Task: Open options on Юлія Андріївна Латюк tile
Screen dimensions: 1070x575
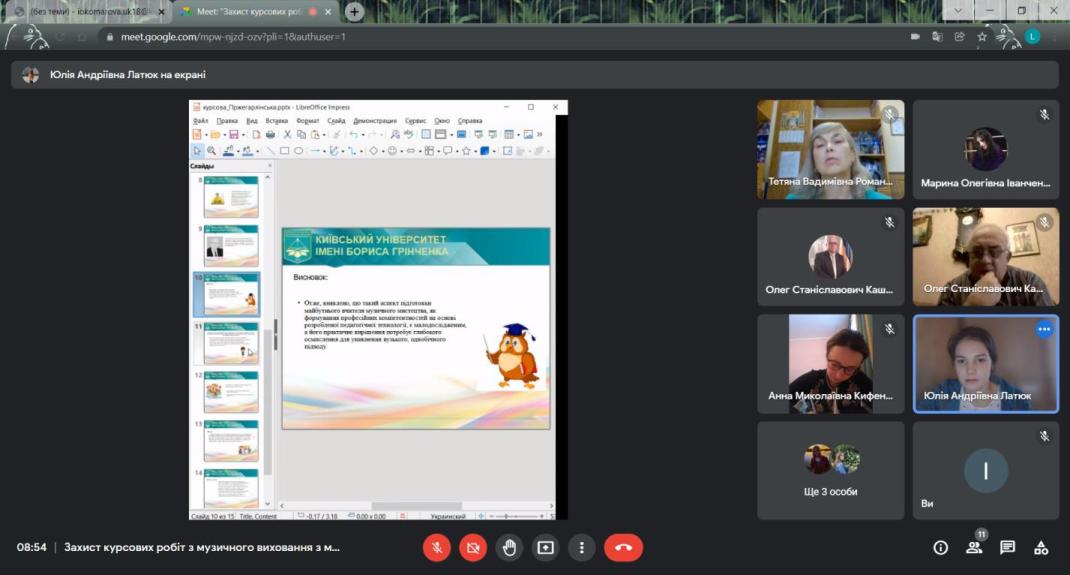Action: coord(1044,329)
